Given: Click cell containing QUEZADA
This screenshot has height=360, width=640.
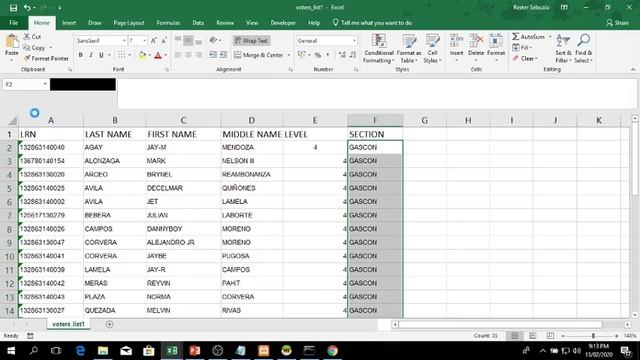Looking at the screenshot, I should pos(114,311).
